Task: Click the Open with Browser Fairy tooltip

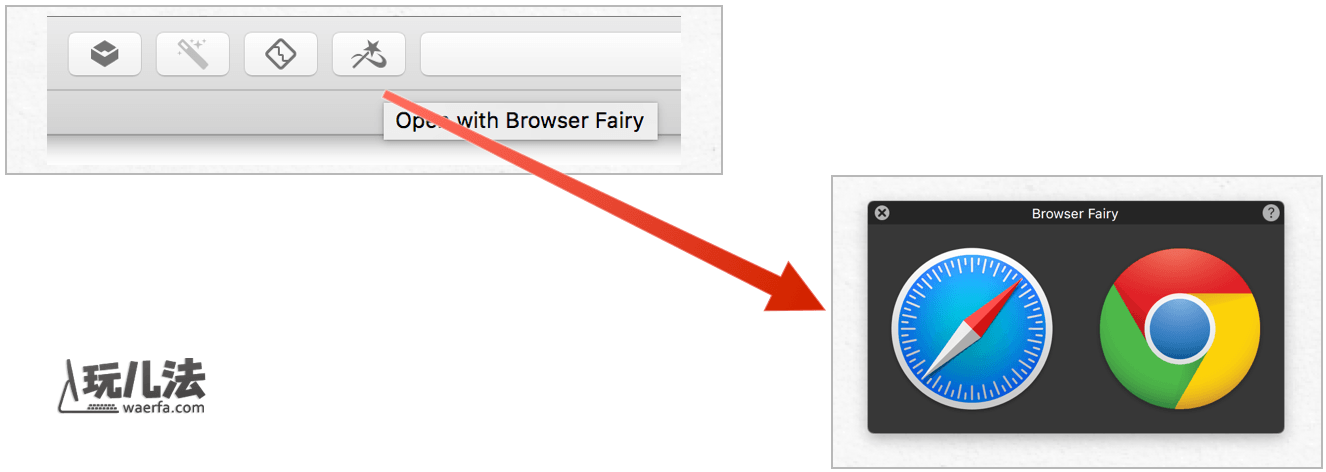Action: pyautogui.click(x=521, y=121)
